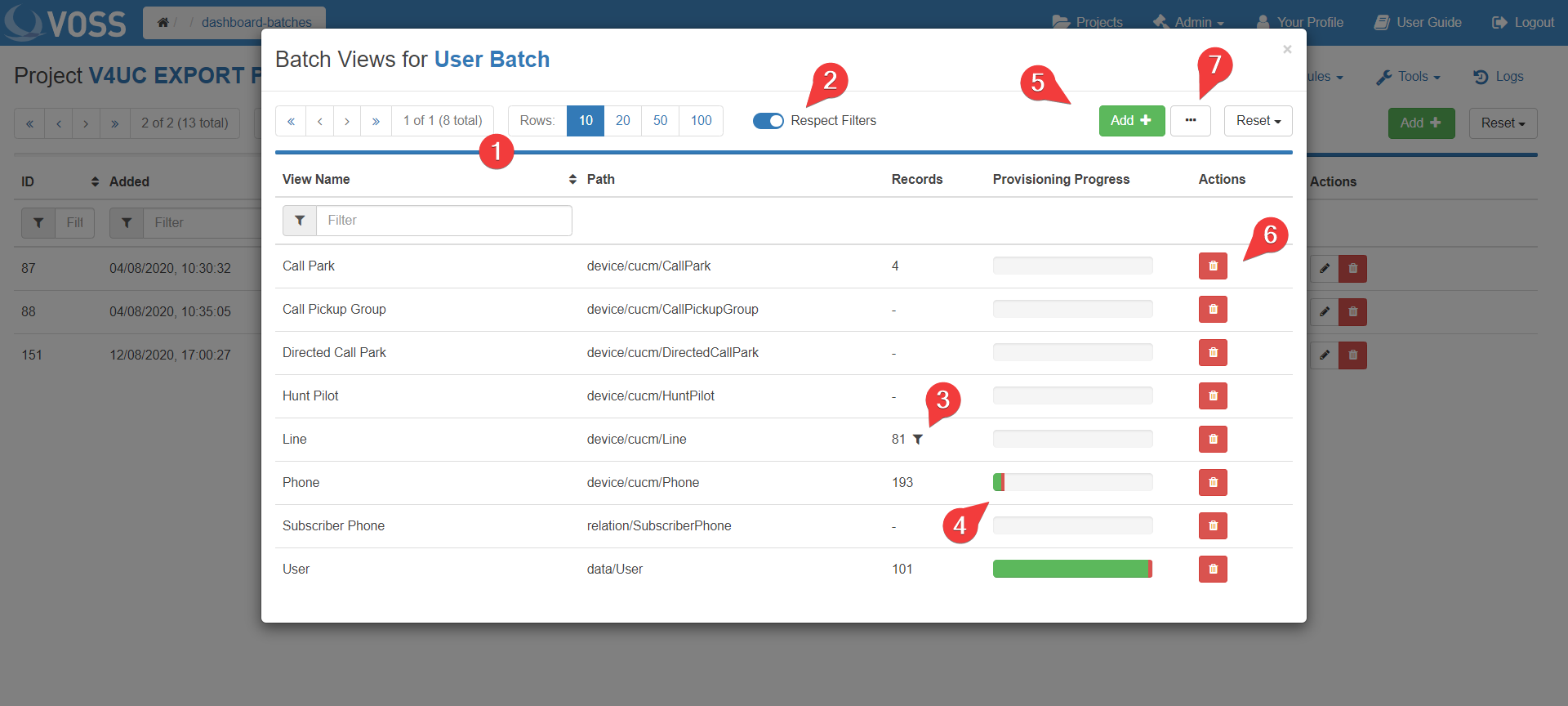Open the Tools dropdown in background
Viewport: 1568px width, 706px height.
tap(1409, 77)
